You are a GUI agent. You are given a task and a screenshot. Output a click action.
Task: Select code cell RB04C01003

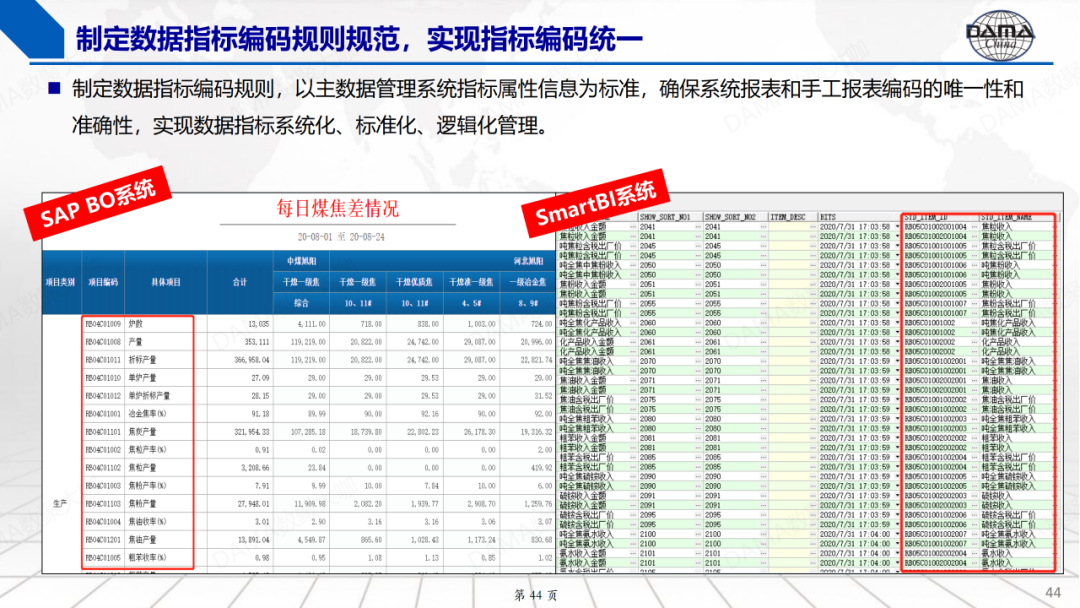pos(103,485)
